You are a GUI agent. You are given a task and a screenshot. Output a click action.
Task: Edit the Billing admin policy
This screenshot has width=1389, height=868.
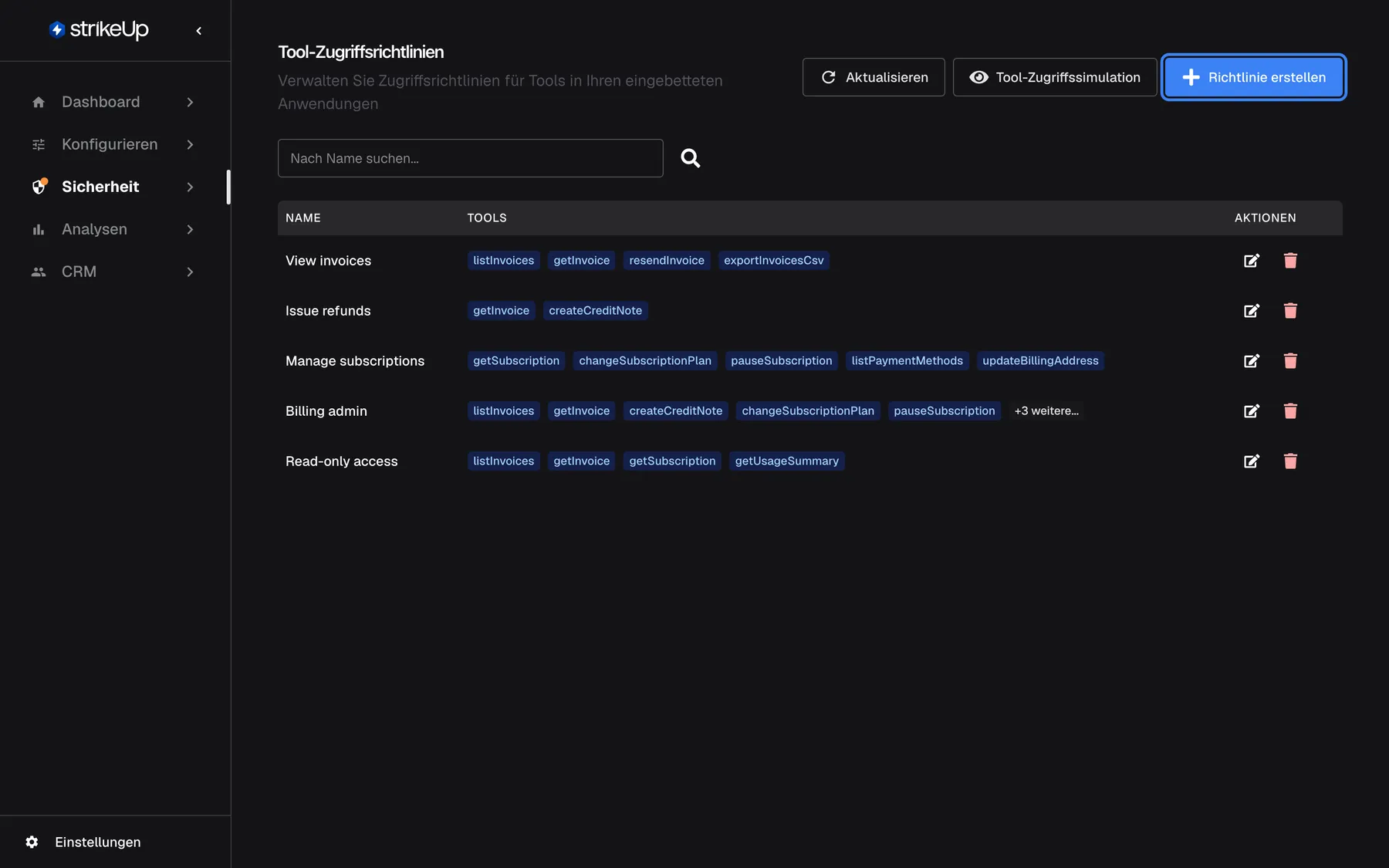click(1252, 411)
